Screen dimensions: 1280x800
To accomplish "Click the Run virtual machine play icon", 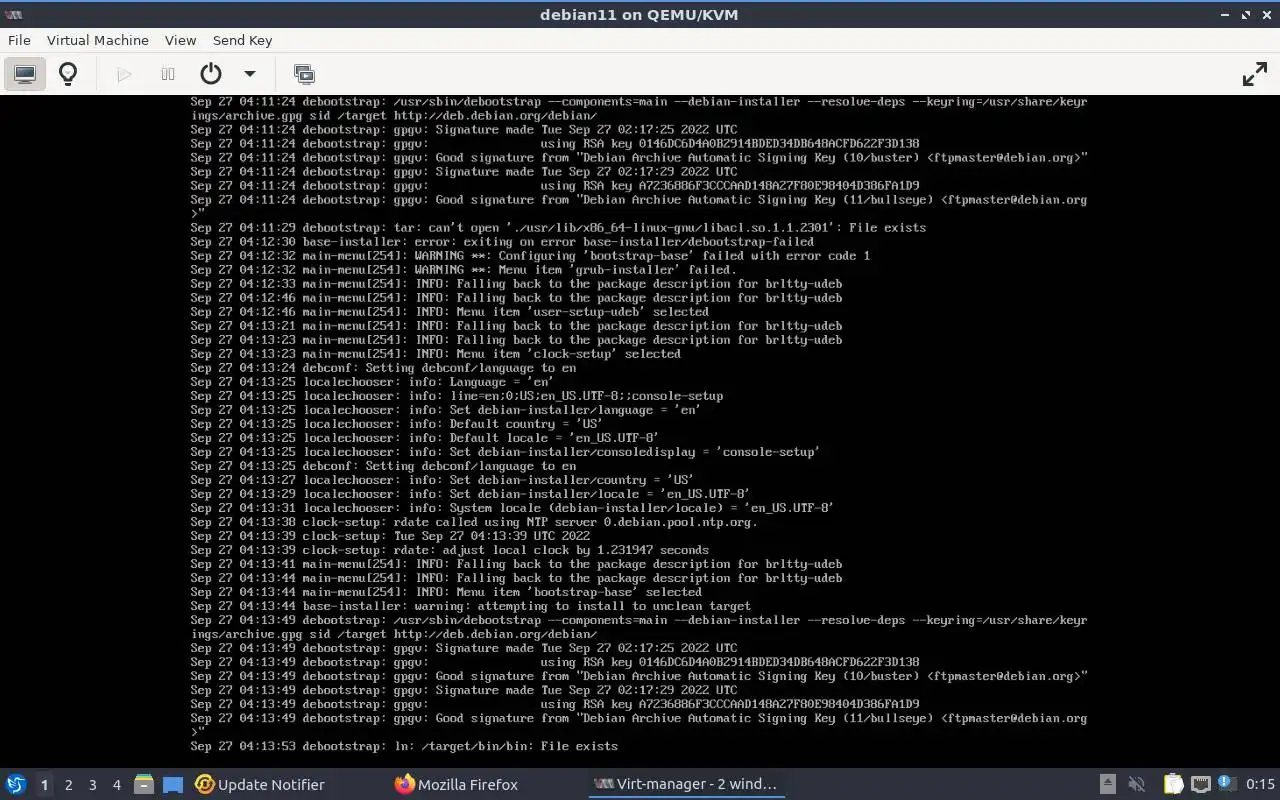I will click(x=124, y=74).
